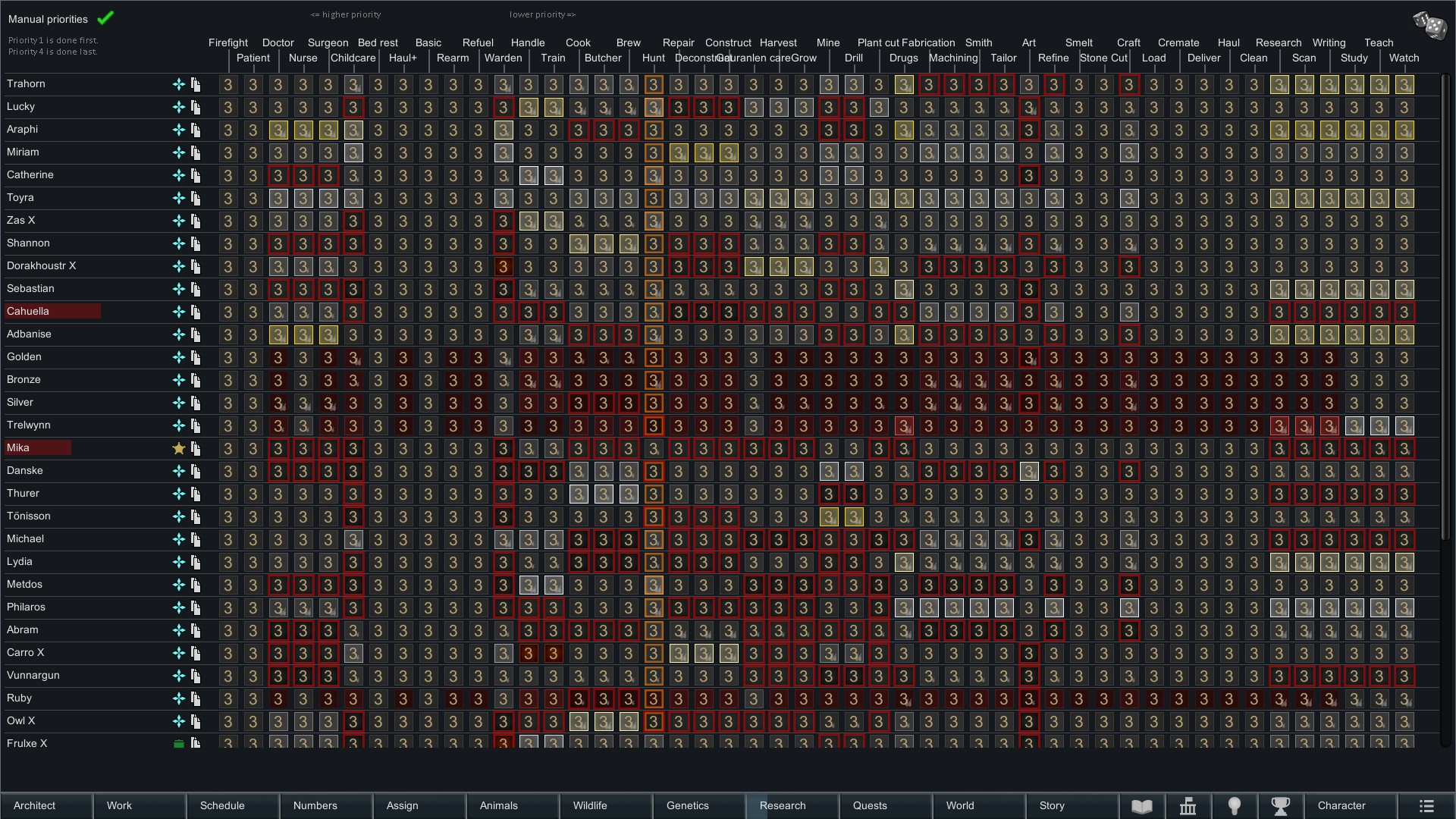This screenshot has height=819, width=1456.
Task: Open the history book icon in the bottom bar
Action: [1142, 806]
